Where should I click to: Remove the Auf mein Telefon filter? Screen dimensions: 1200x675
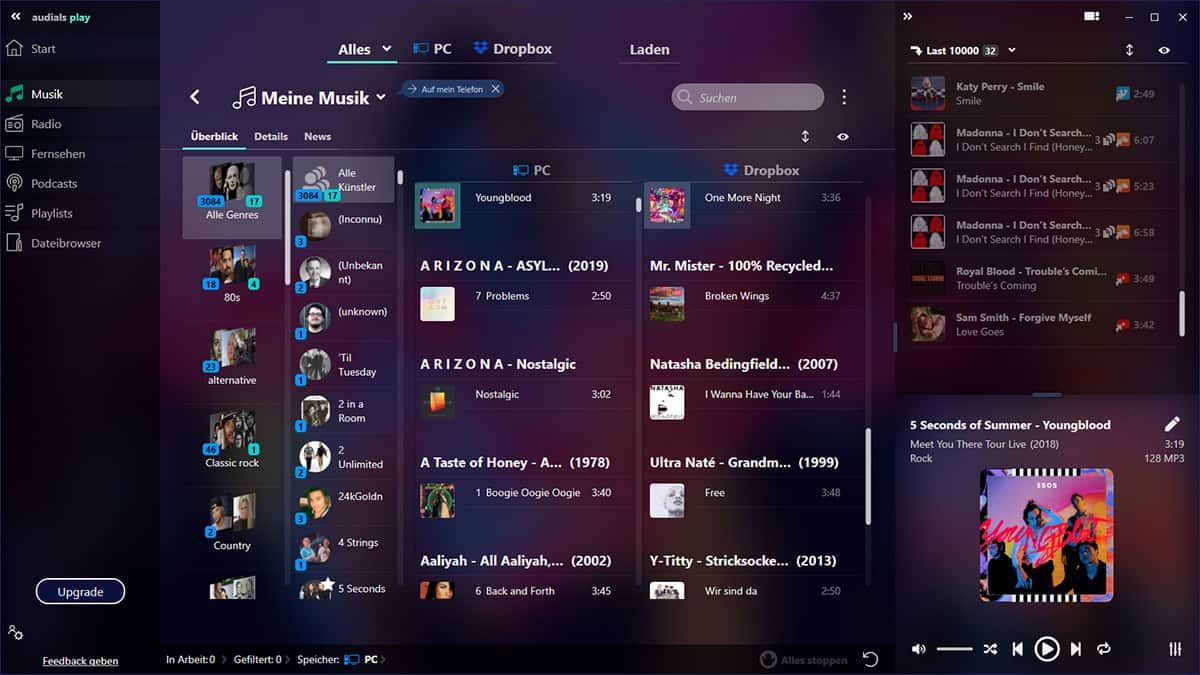(495, 89)
